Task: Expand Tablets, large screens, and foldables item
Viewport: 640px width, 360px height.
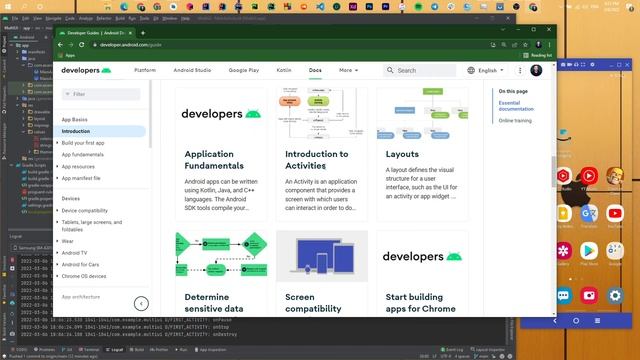Action: [x=91, y=226]
